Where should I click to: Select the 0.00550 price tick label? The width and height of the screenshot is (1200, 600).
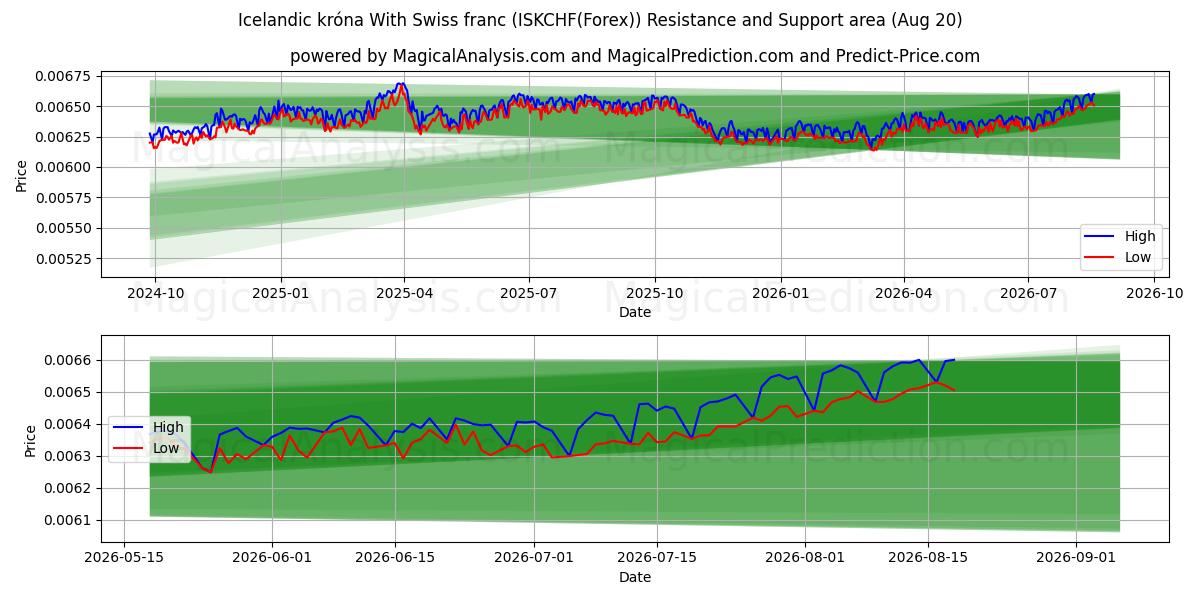(x=62, y=228)
